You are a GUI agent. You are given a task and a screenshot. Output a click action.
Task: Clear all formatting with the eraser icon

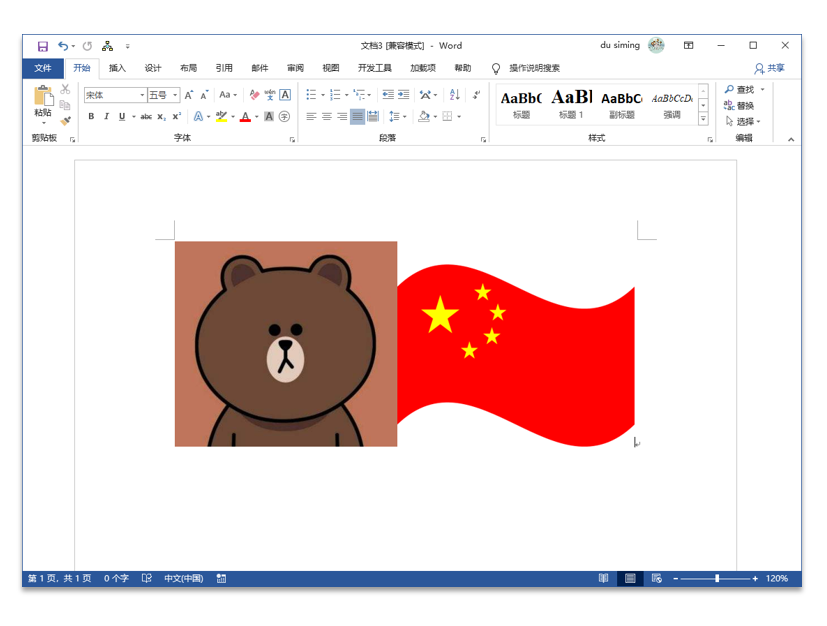(254, 95)
